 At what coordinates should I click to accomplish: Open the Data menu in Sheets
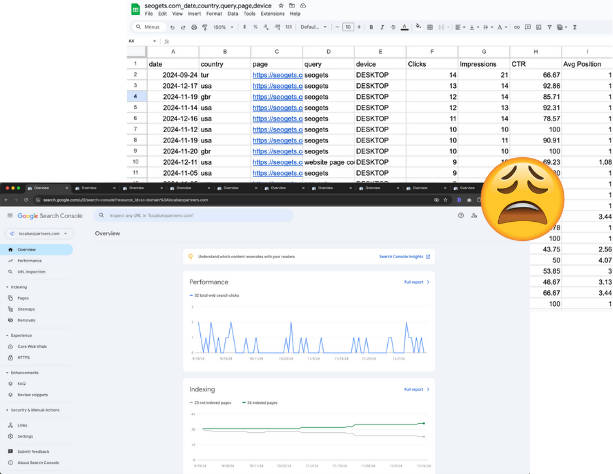pyautogui.click(x=233, y=14)
